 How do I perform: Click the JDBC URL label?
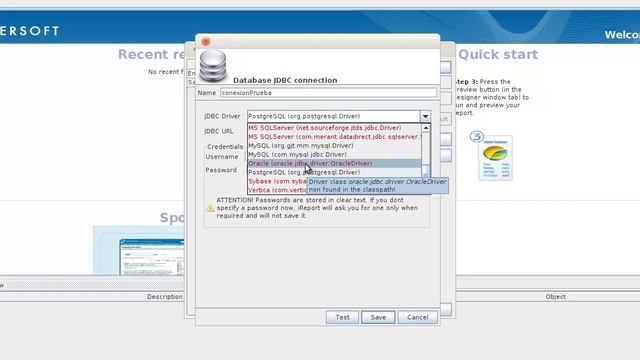219,131
